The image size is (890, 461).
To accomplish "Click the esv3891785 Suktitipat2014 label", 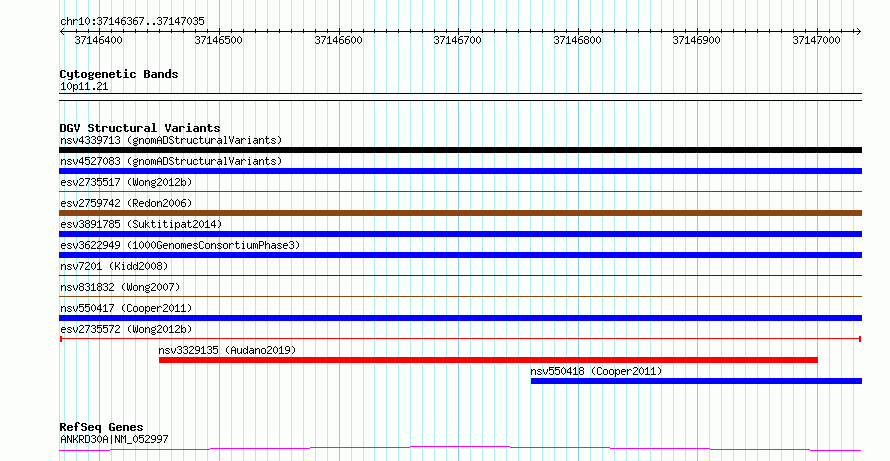I will [141, 224].
